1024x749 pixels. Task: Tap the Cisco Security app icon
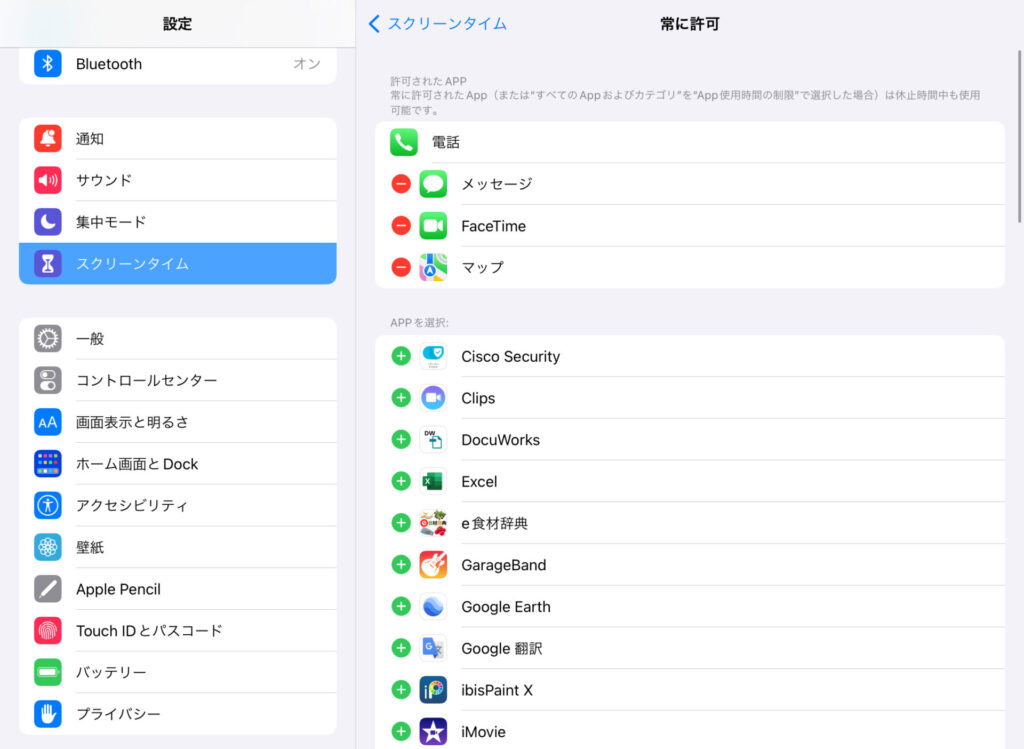click(433, 357)
